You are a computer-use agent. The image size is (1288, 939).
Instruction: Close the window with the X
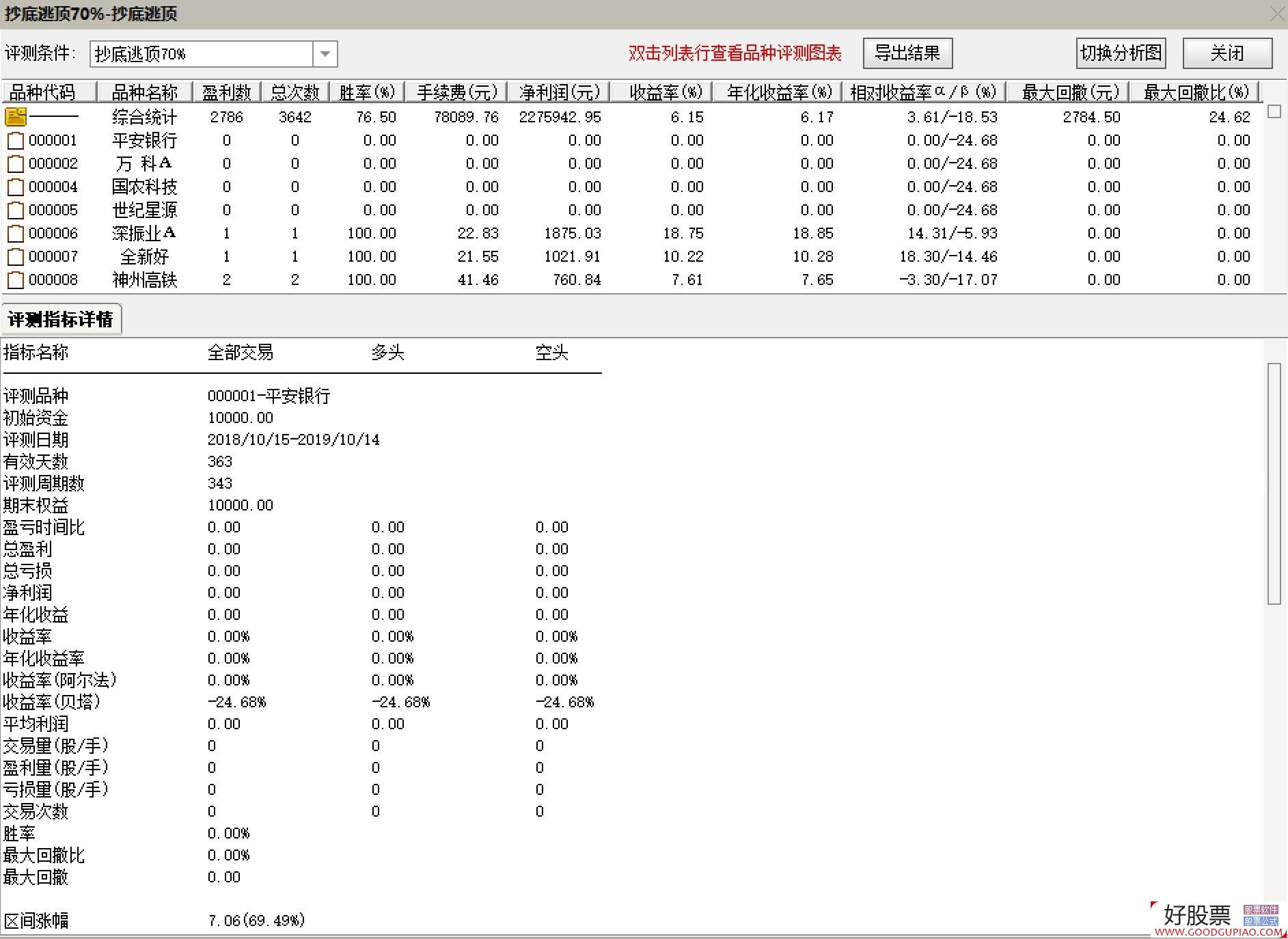(1276, 14)
